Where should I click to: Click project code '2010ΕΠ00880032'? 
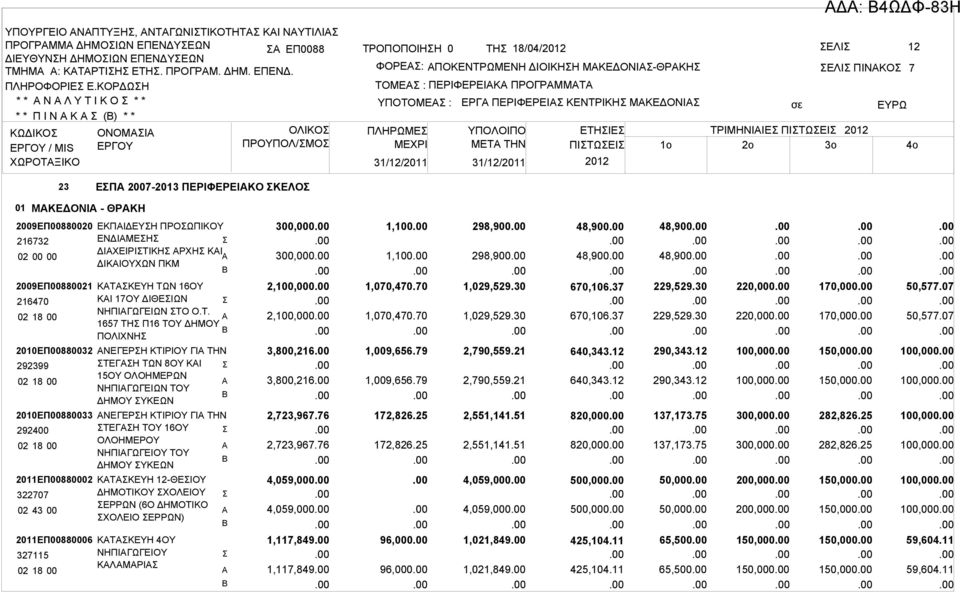coord(54,351)
